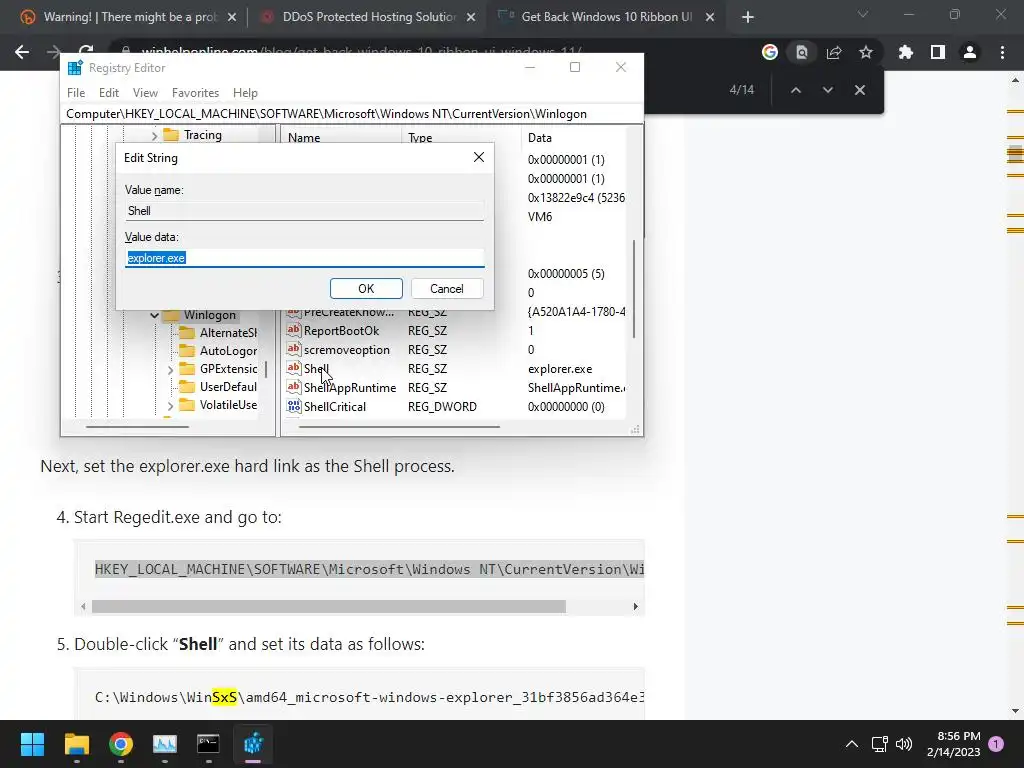Select ShellAppRuntime value
This screenshot has width=1024, height=768.
(x=349, y=388)
